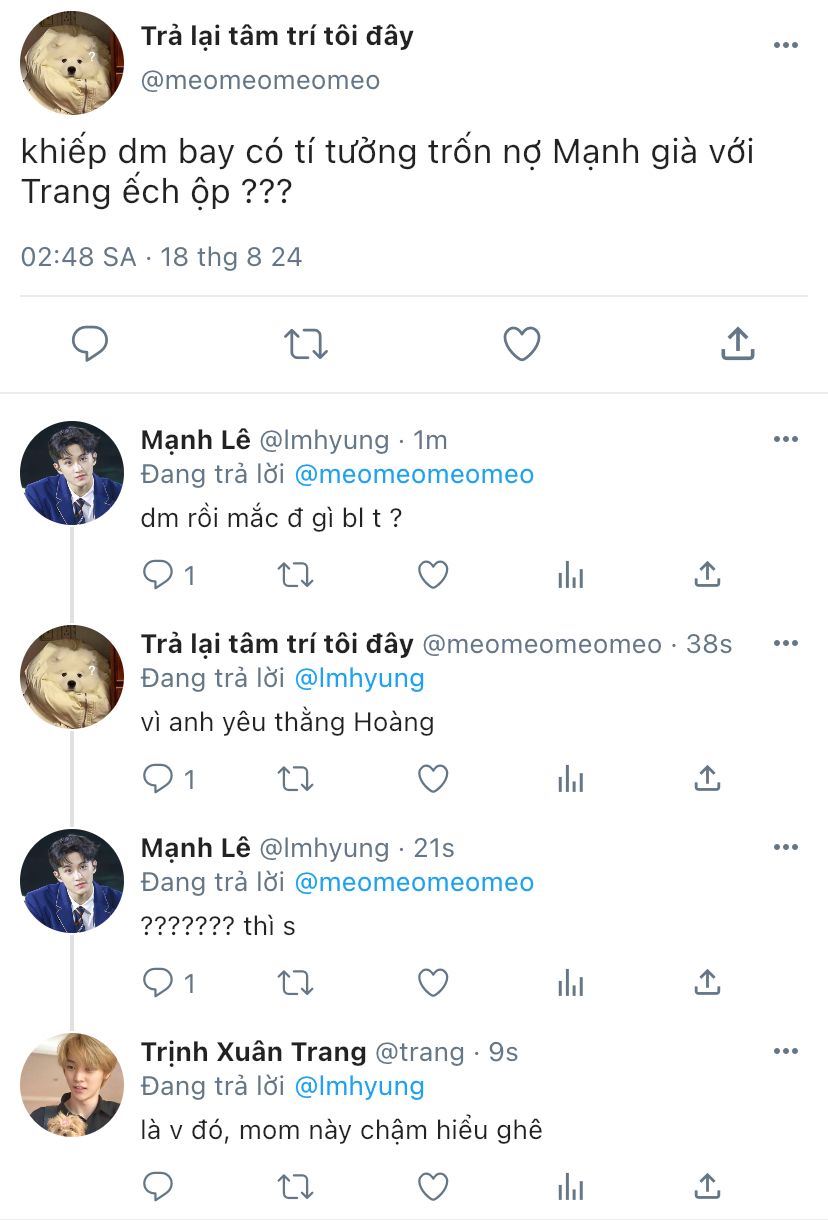Like the main tweet posted at 02:48 SA
The height and width of the screenshot is (1220, 828).
click(521, 345)
